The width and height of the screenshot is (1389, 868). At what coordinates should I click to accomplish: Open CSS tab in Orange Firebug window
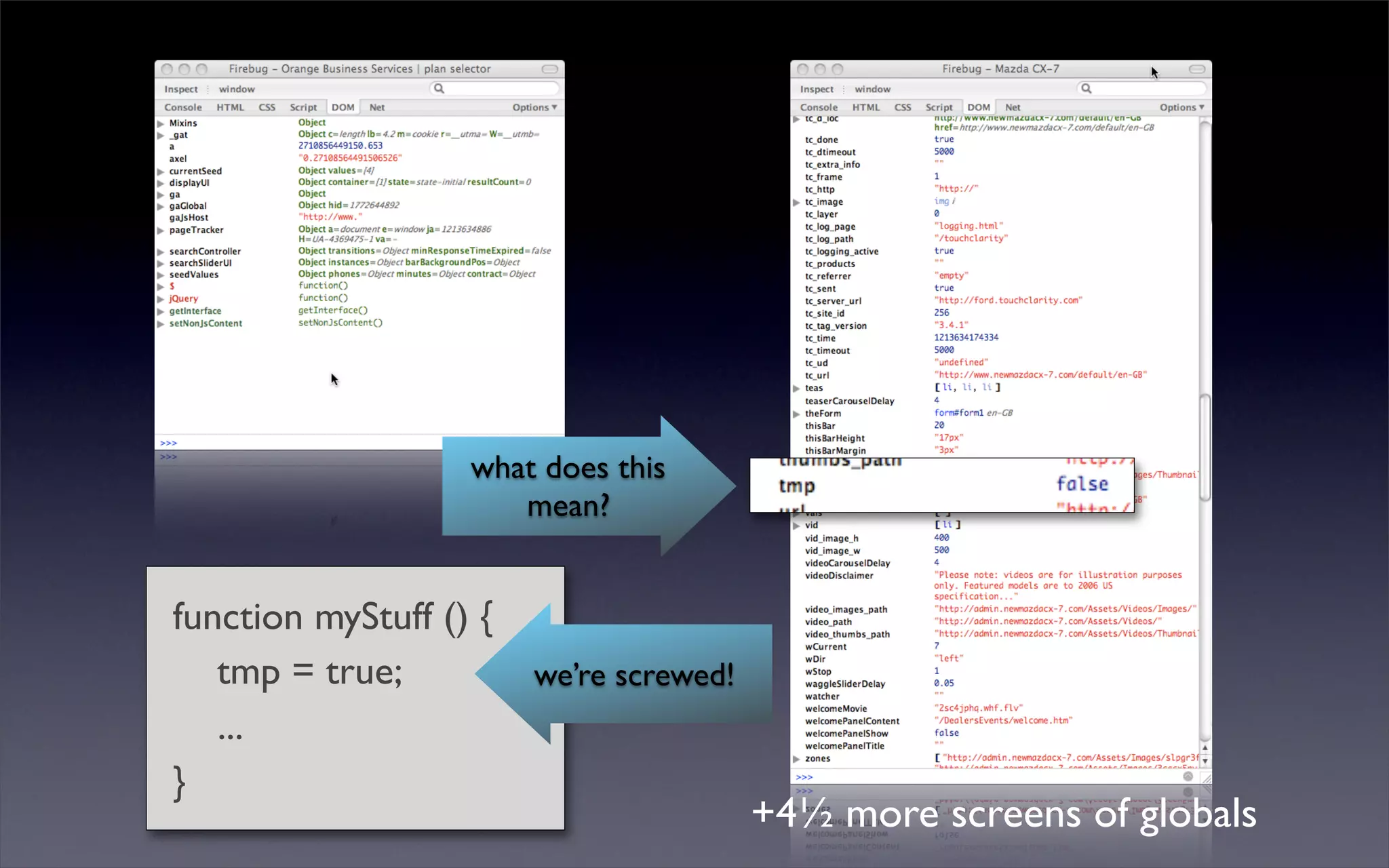point(267,107)
